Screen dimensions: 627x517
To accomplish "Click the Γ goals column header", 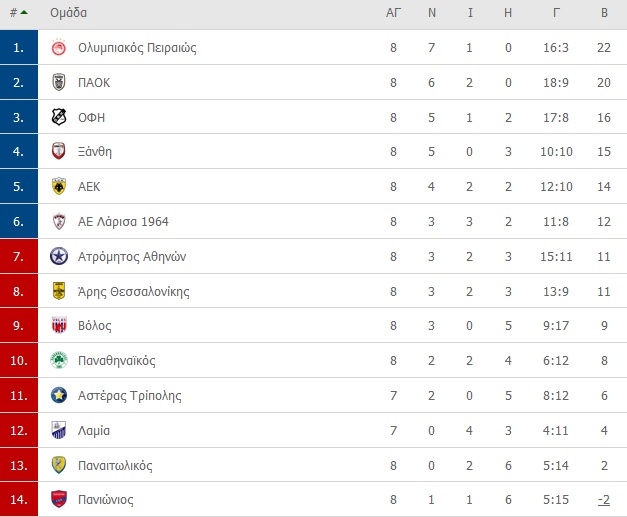I will (556, 13).
